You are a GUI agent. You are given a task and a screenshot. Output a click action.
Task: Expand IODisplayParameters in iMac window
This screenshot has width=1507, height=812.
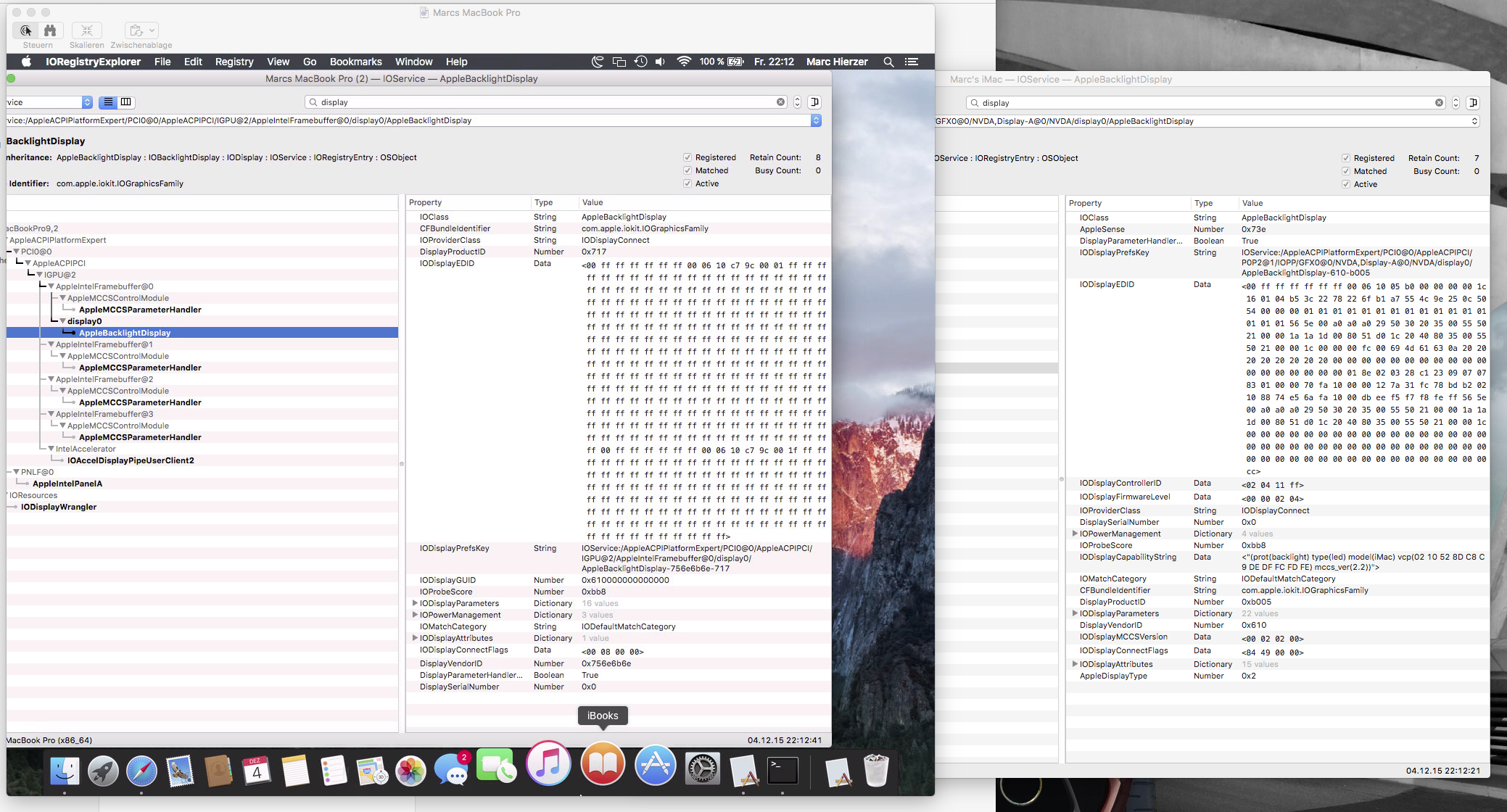[1075, 613]
